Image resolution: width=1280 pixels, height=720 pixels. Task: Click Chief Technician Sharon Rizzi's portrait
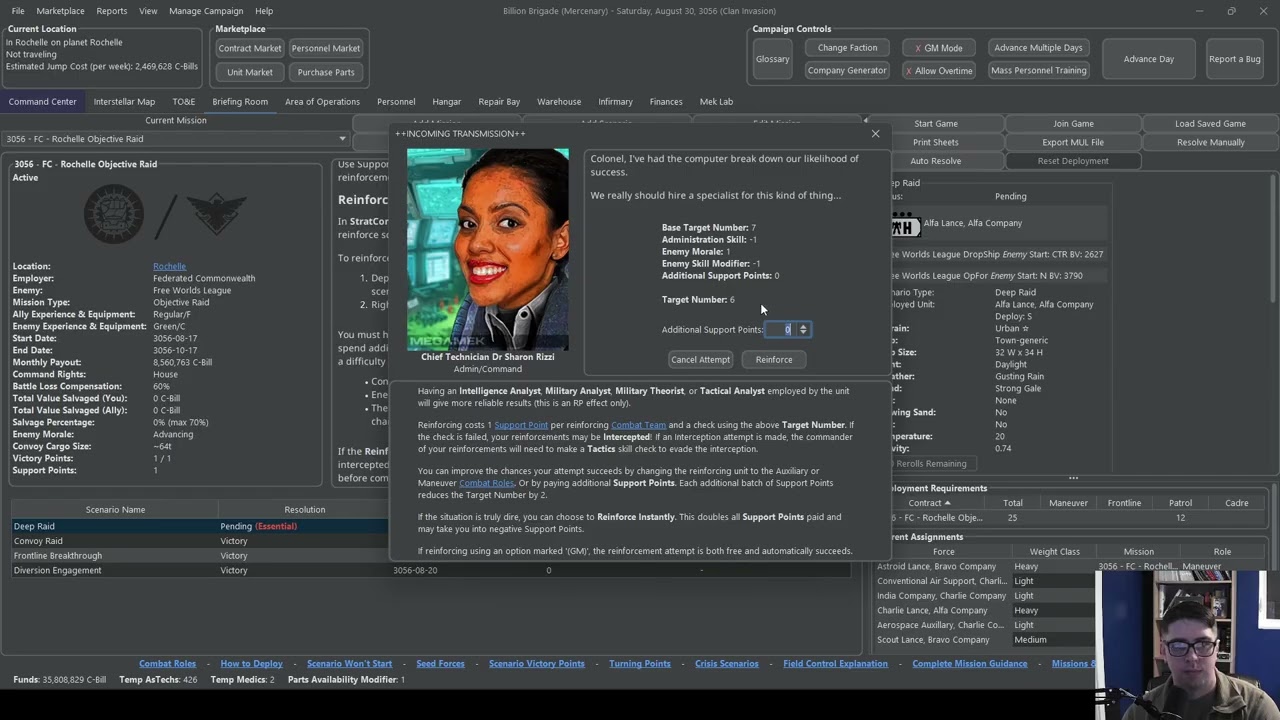click(488, 250)
